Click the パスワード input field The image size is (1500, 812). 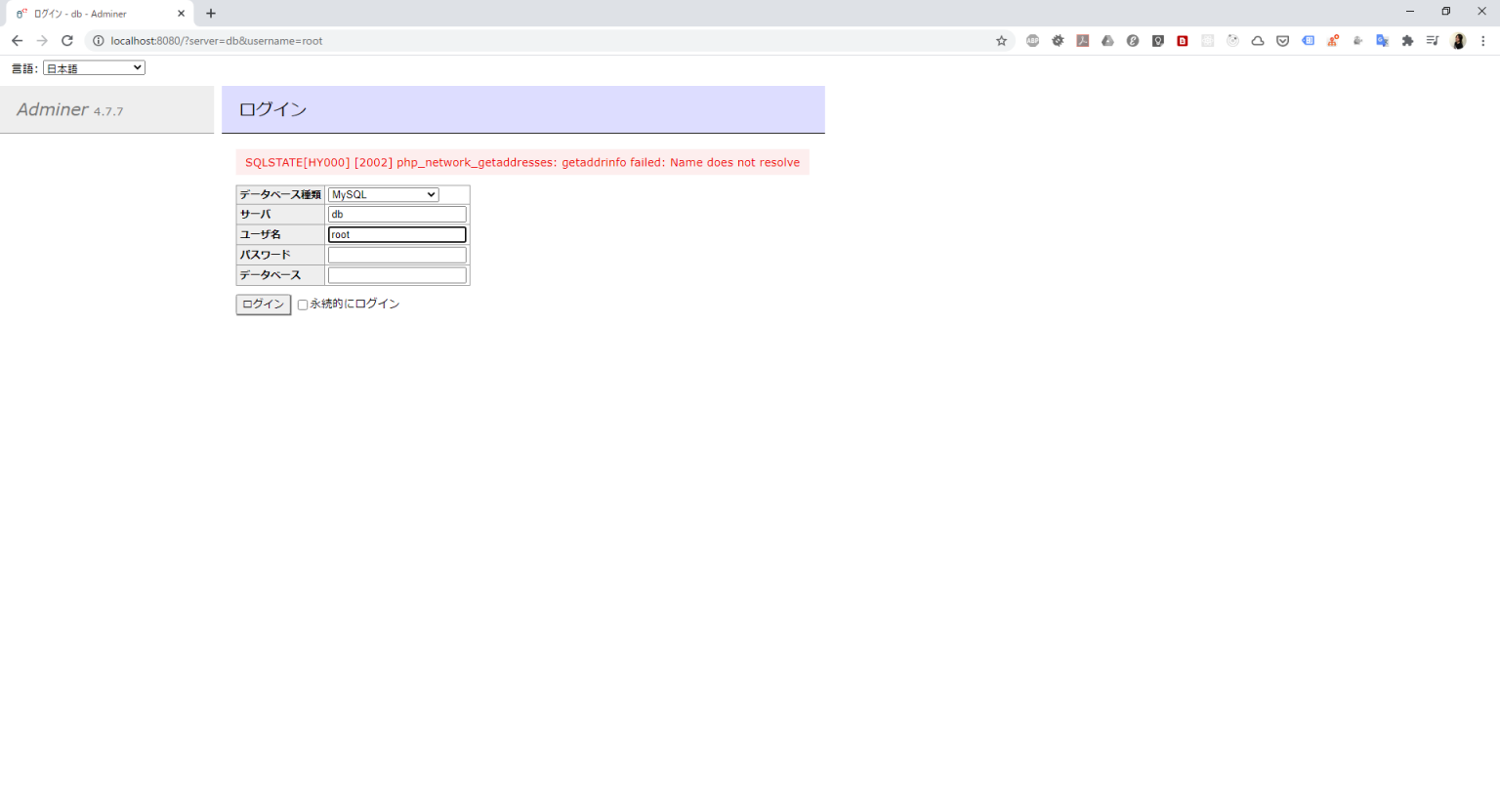[396, 255]
